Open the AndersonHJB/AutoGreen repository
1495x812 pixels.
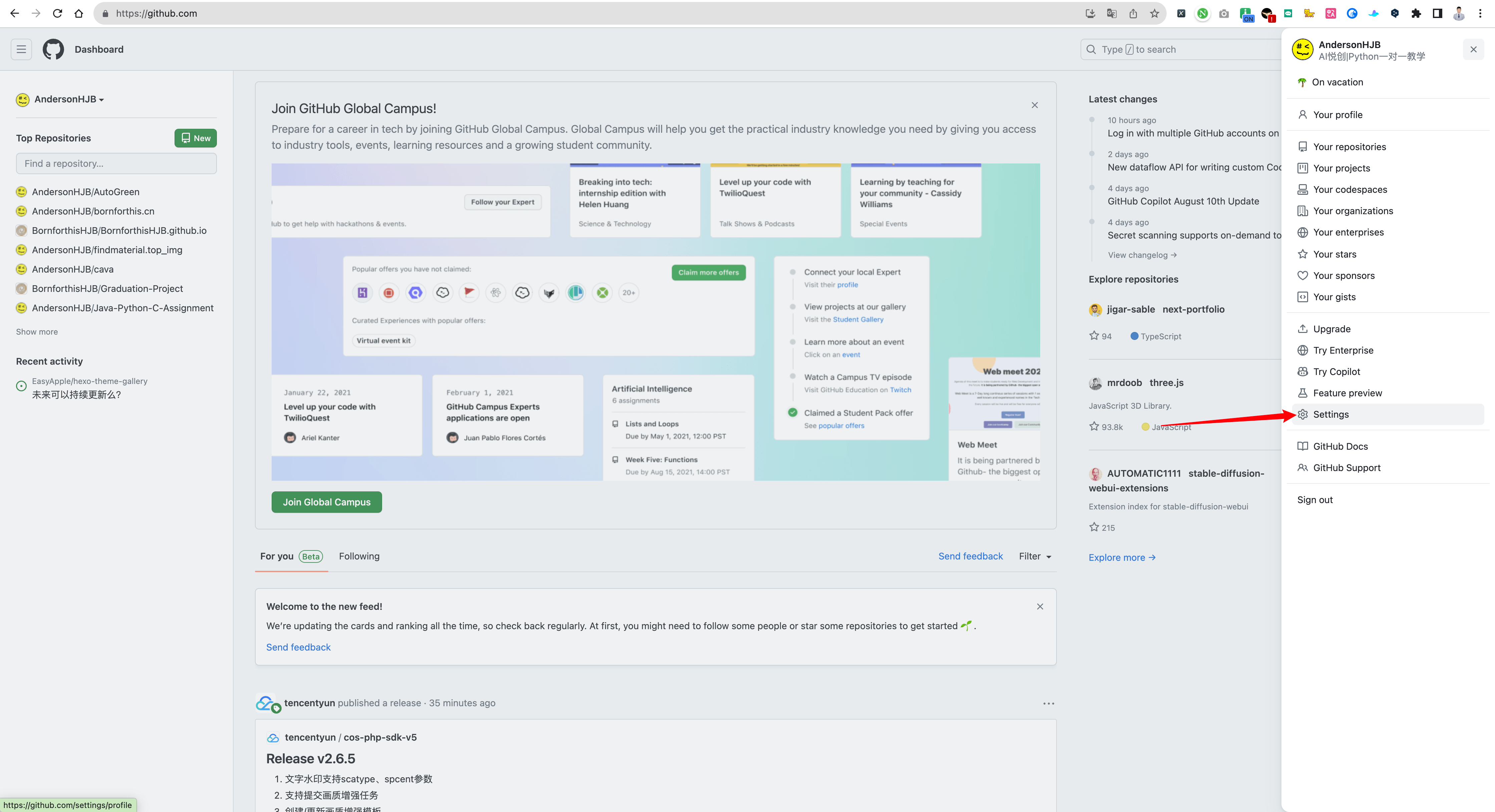pos(86,192)
